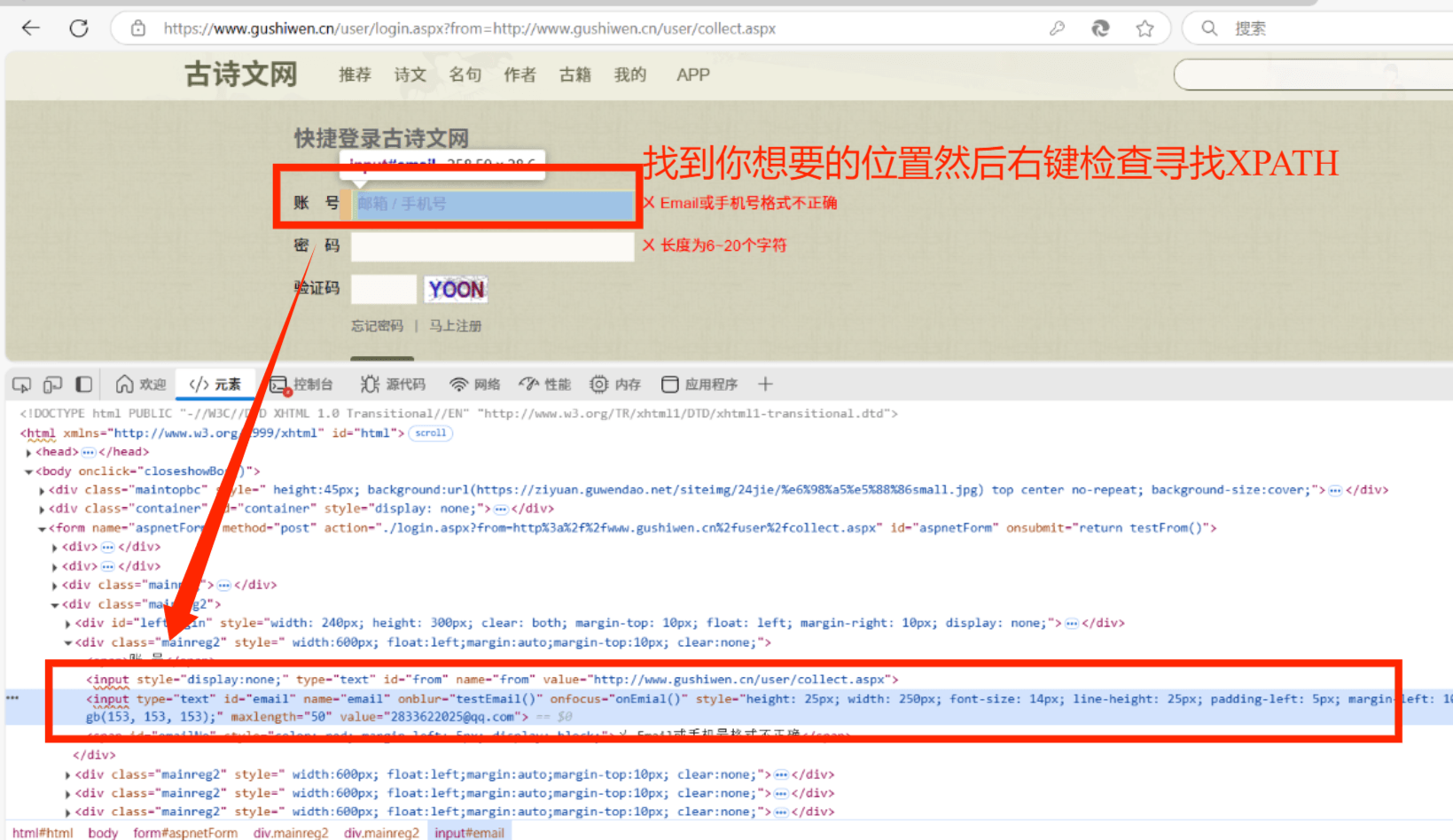
Task: Select the input id="from" hidden element line
Action: 492,680
